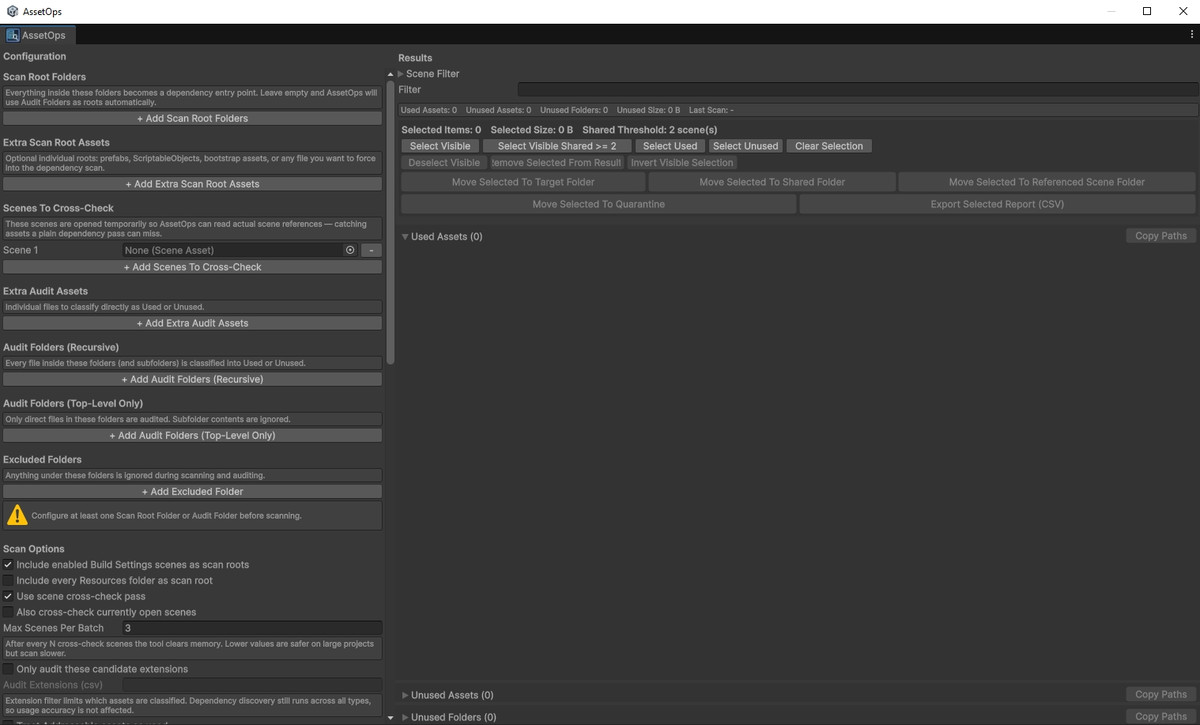Viewport: 1200px width, 725px height.
Task: Click the Select Unused button
Action: click(x=745, y=146)
